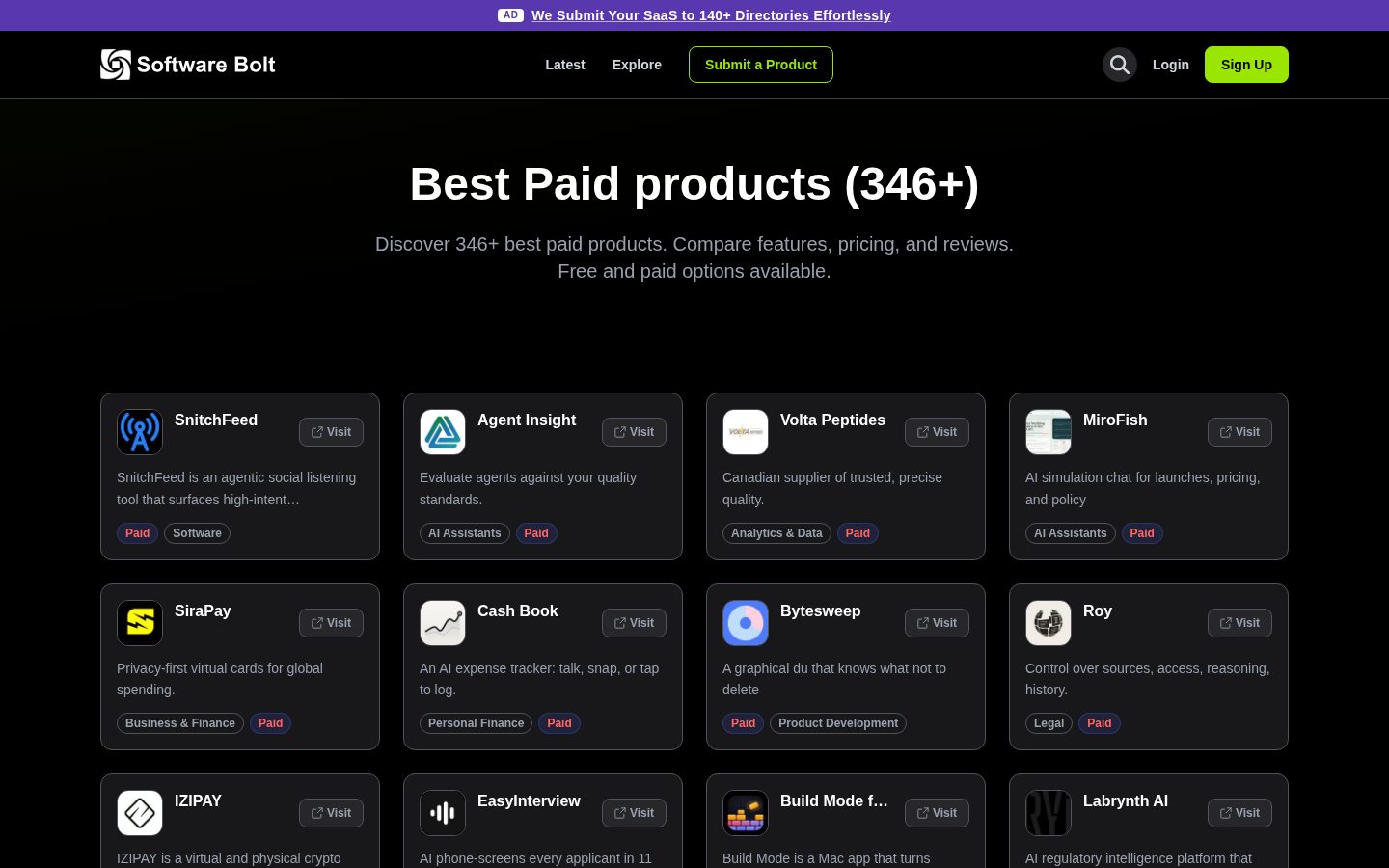Visit the MiroFish website
The image size is (1389, 868).
(x=1239, y=432)
